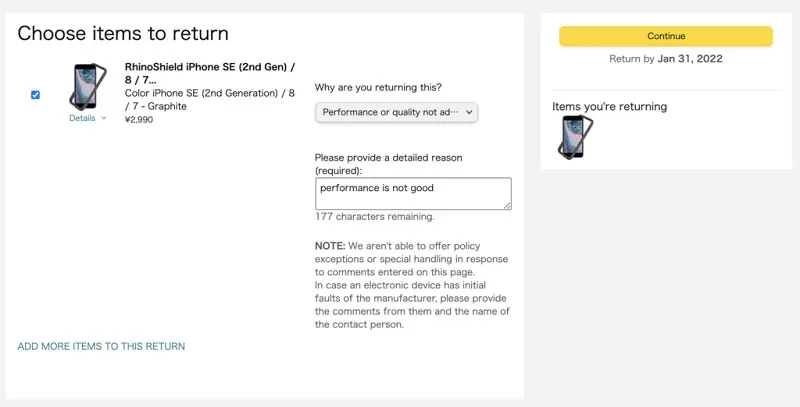This screenshot has height=407, width=800.
Task: Click the RhinoShield case product image
Action: tap(87, 86)
